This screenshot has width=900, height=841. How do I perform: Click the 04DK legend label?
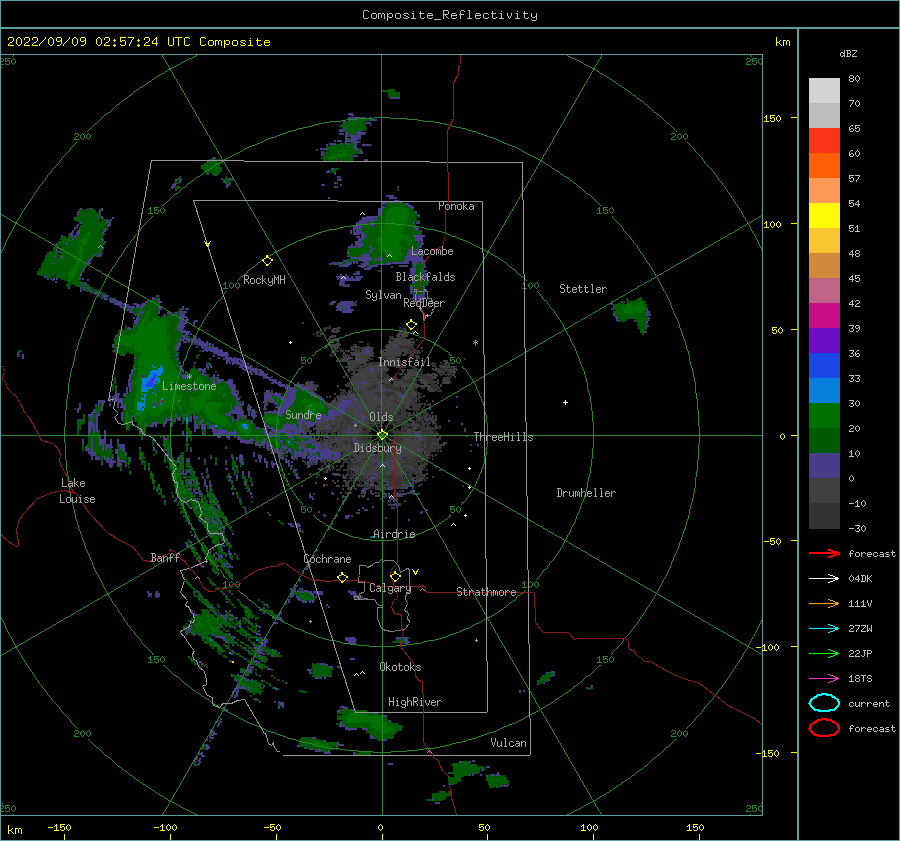[860, 578]
